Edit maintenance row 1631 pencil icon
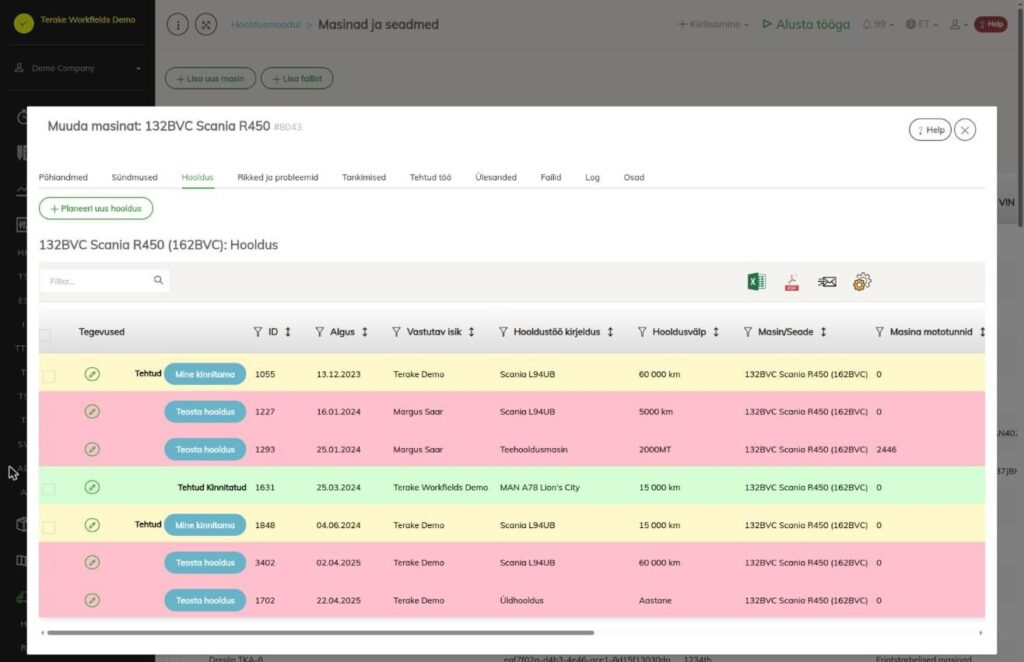The height and width of the screenshot is (662, 1024). click(x=92, y=487)
